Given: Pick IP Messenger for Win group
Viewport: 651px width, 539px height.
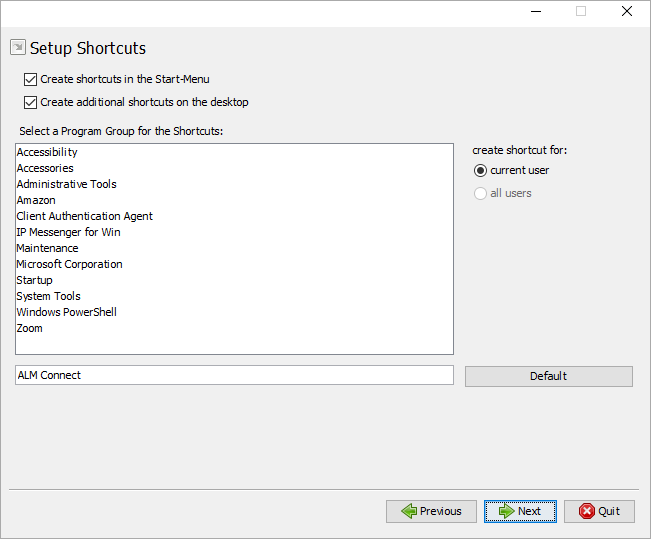Looking at the screenshot, I should [68, 232].
